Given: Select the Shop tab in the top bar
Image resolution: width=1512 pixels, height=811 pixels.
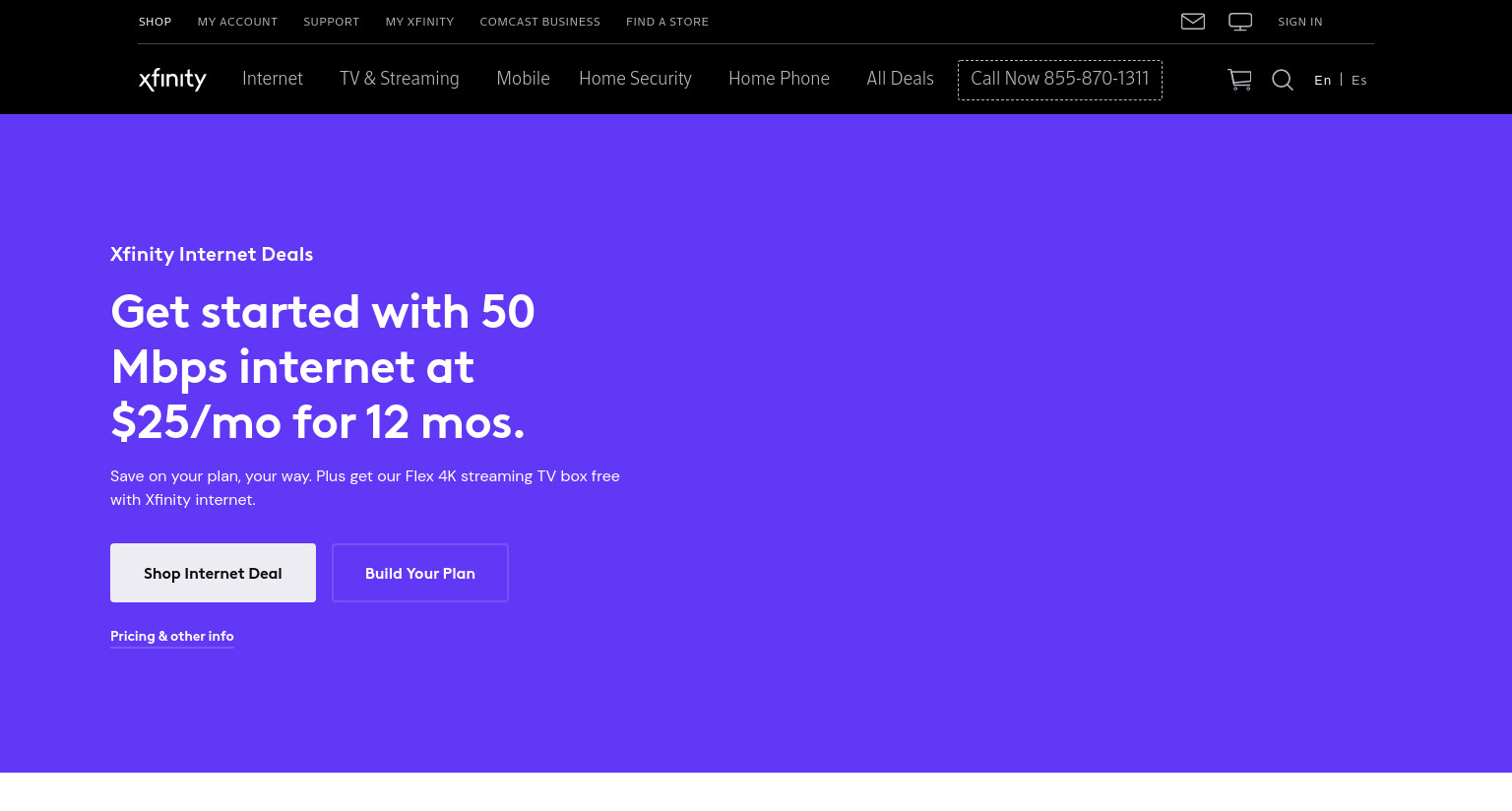Looking at the screenshot, I should coord(155,22).
